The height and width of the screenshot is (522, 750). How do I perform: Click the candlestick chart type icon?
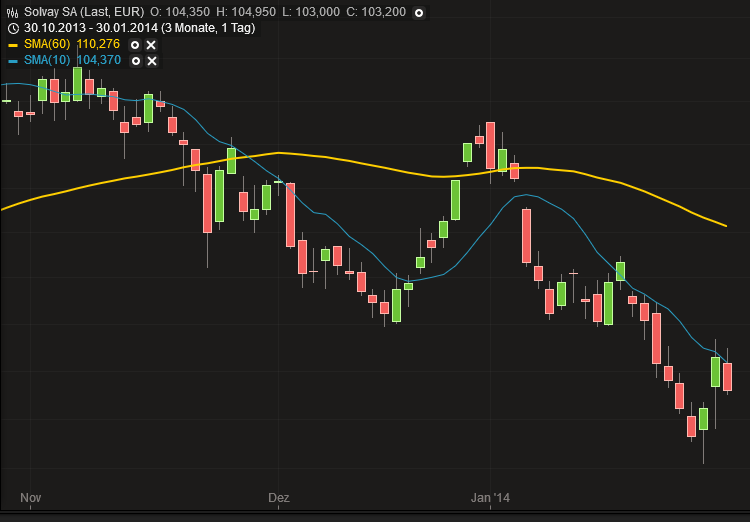12,12
